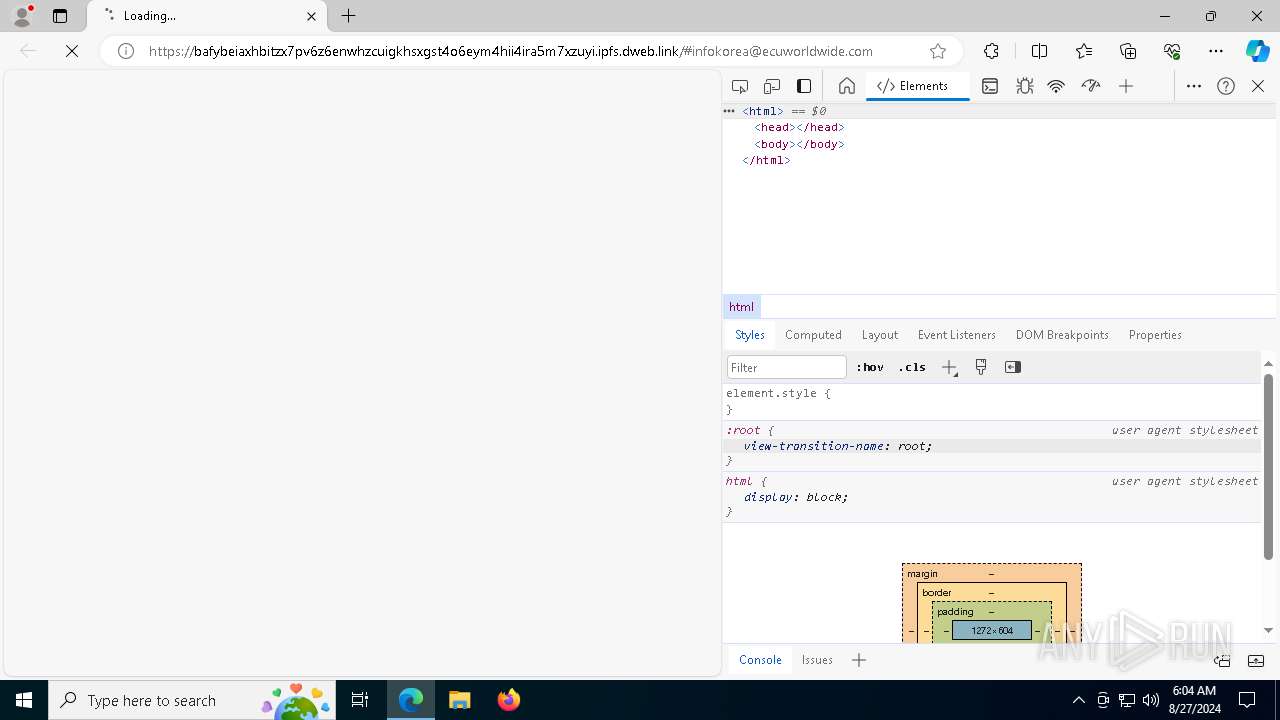Viewport: 1280px width, 720px height.
Task: Select the <html> node in DOM tree
Action: pyautogui.click(x=763, y=111)
